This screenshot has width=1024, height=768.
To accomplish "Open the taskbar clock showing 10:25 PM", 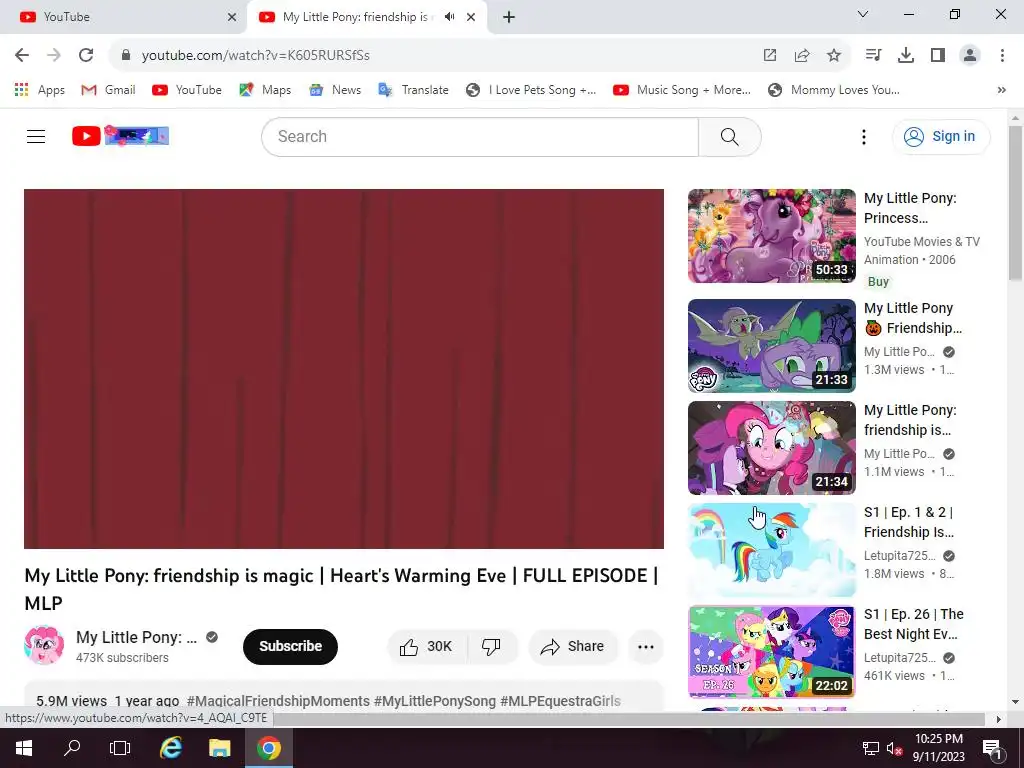I will pos(938,748).
